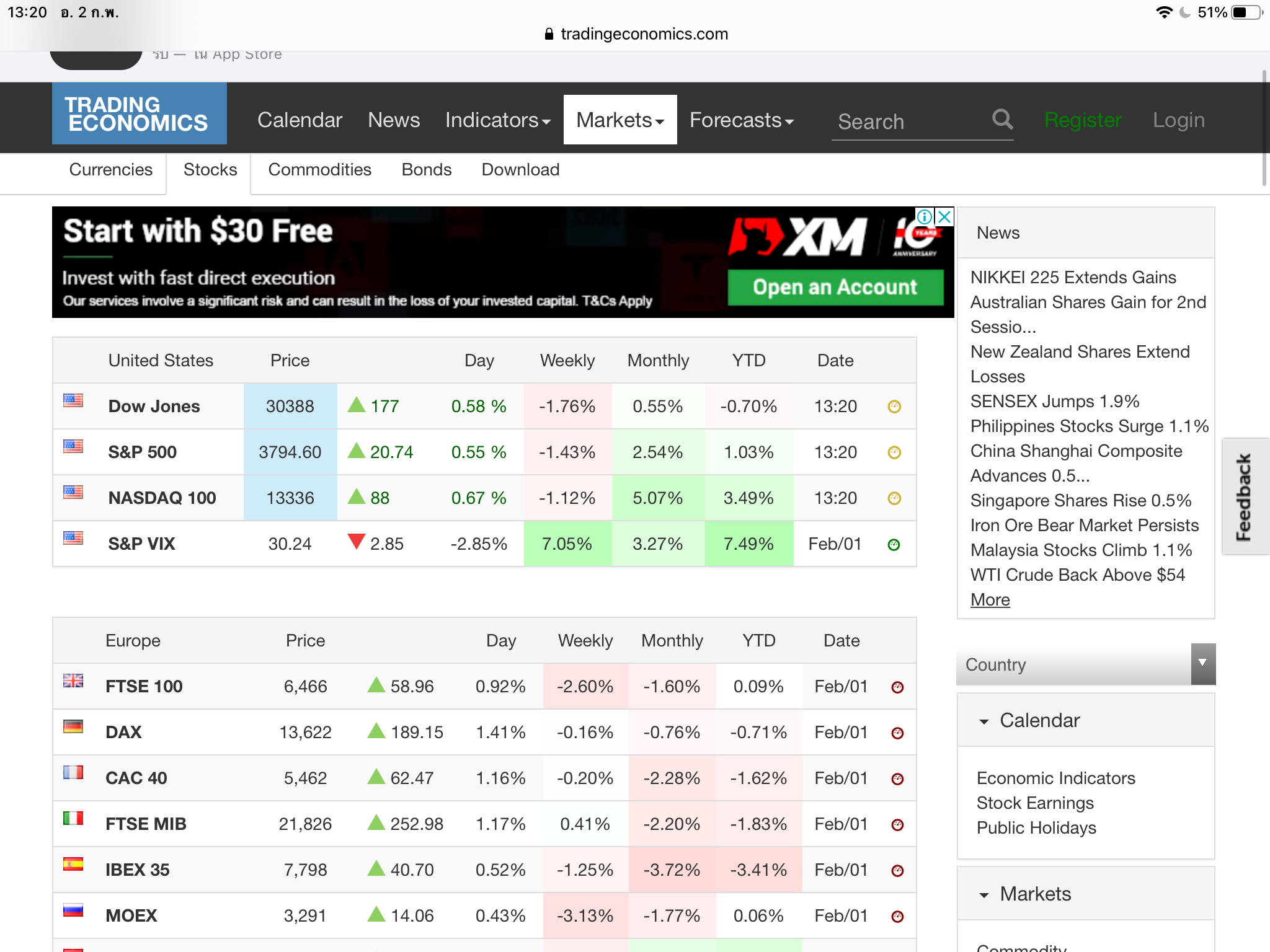Click the Spain flag beside IBEX 35
This screenshot has width=1270, height=952.
(x=73, y=864)
